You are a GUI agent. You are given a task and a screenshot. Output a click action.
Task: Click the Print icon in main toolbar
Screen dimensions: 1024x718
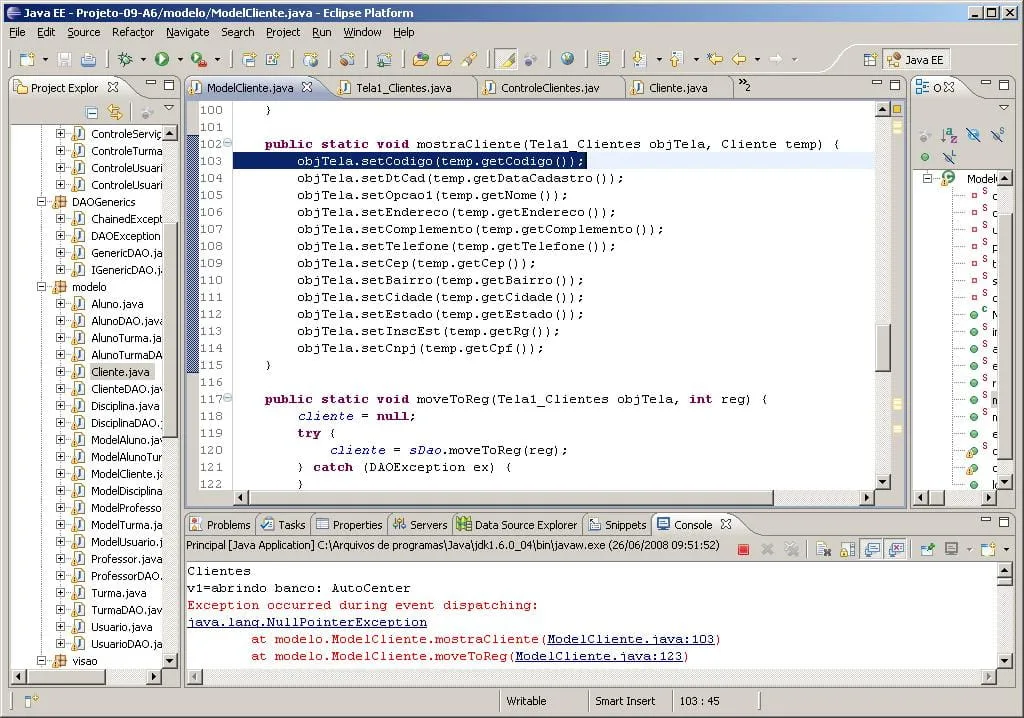point(88,60)
